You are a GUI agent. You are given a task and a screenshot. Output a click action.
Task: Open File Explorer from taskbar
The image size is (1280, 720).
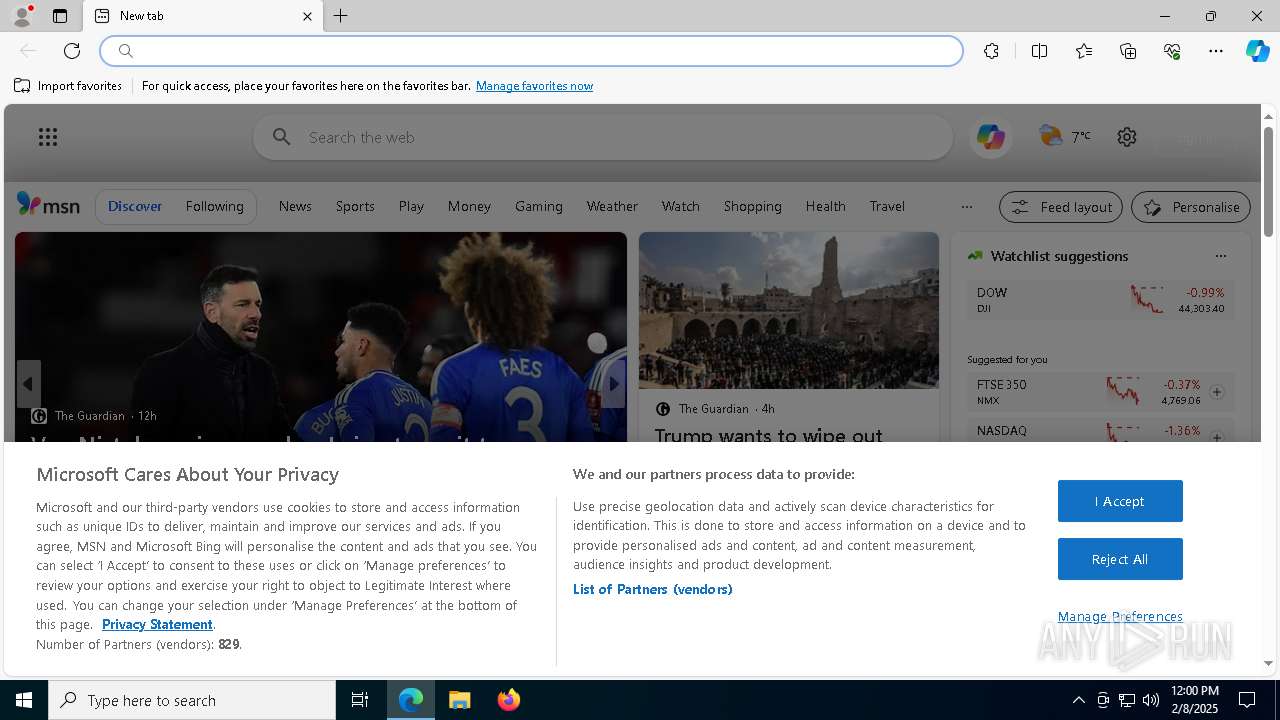click(x=460, y=700)
